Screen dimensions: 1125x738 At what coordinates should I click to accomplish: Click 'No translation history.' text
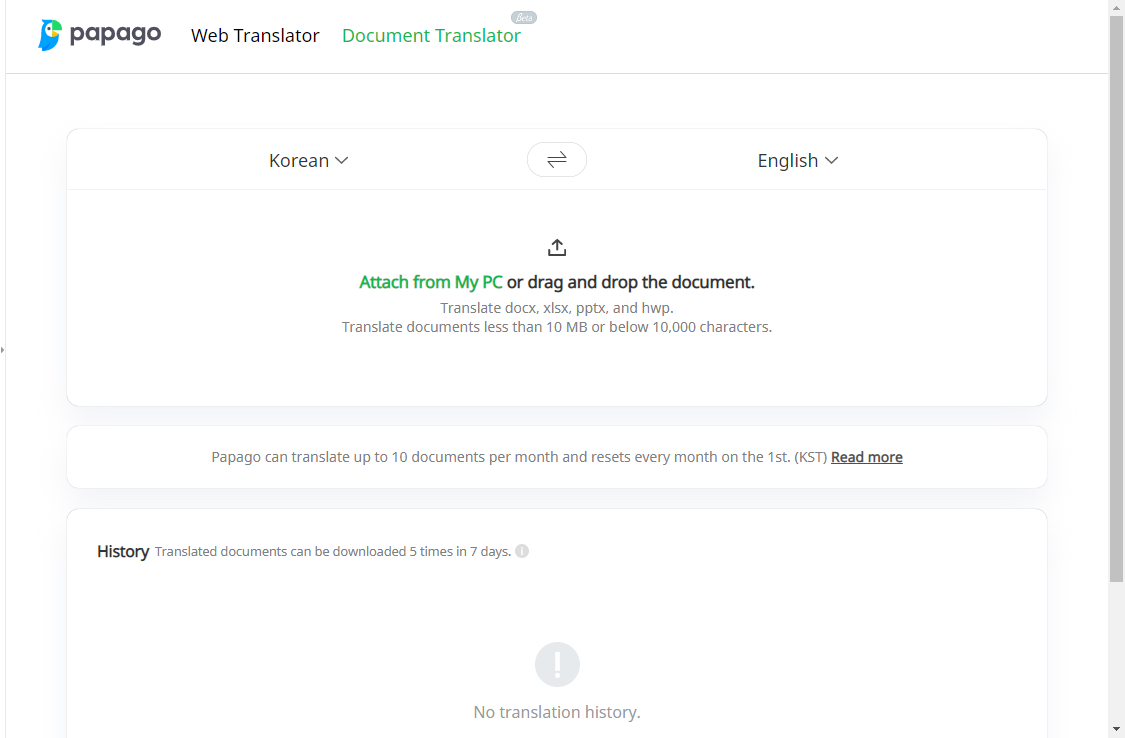coord(557,712)
